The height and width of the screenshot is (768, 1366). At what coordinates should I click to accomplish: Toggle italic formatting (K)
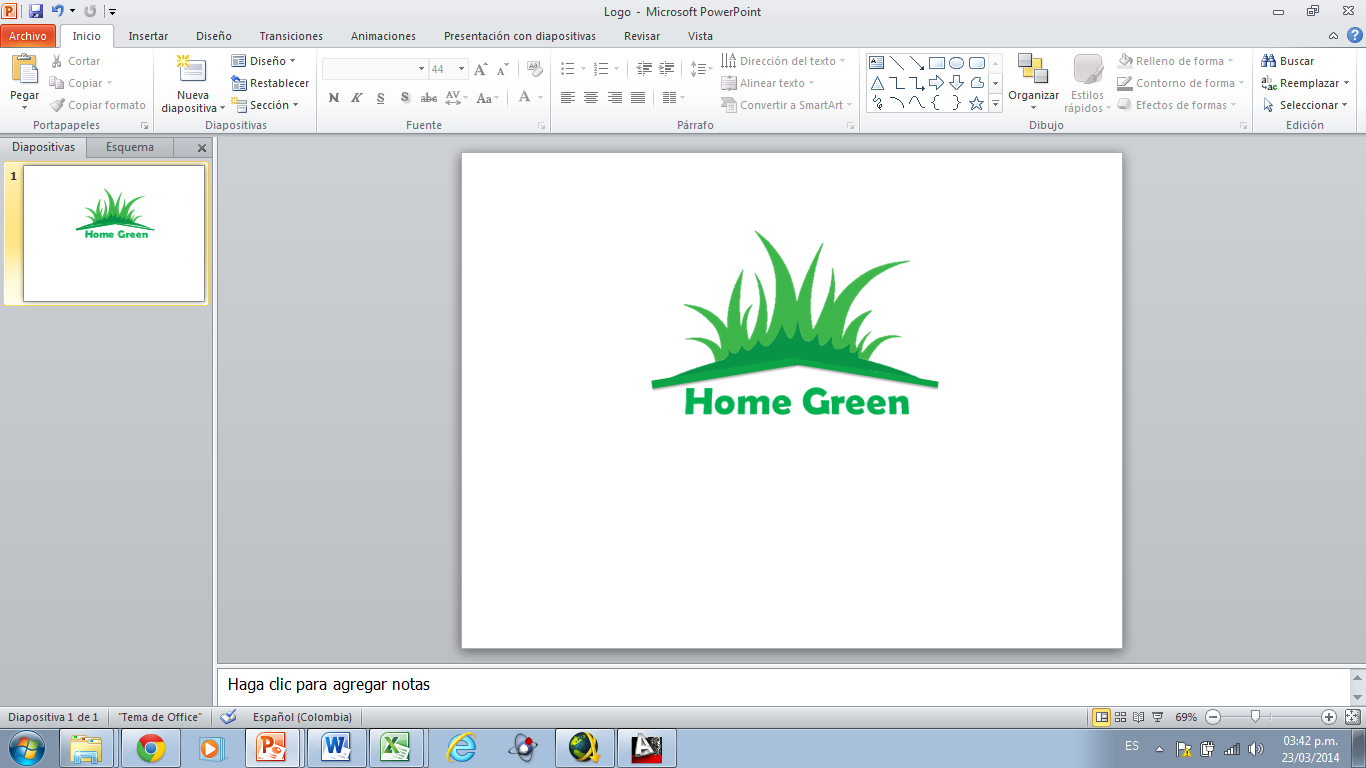coord(357,98)
